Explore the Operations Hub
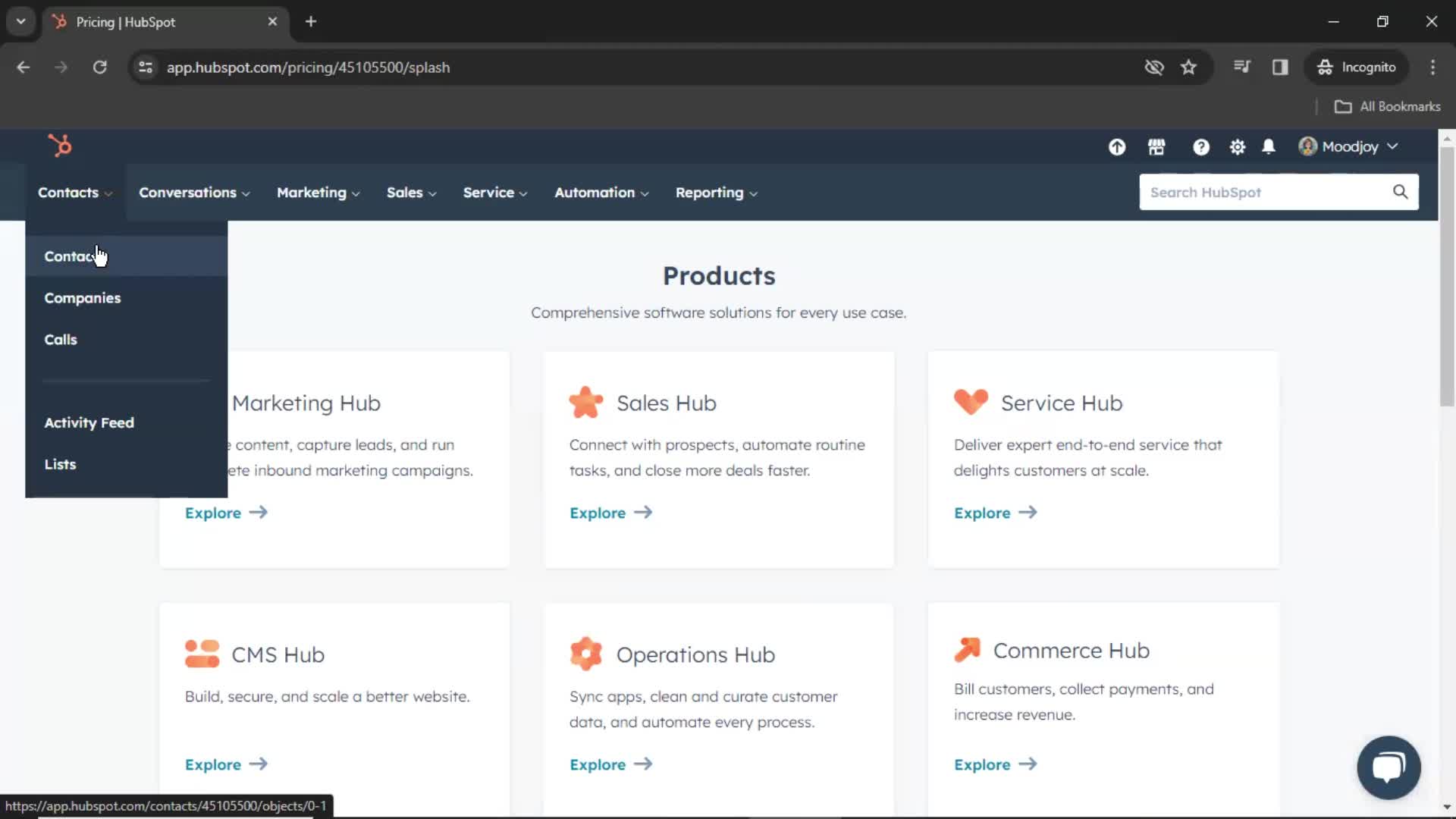The image size is (1456, 819). [x=610, y=764]
